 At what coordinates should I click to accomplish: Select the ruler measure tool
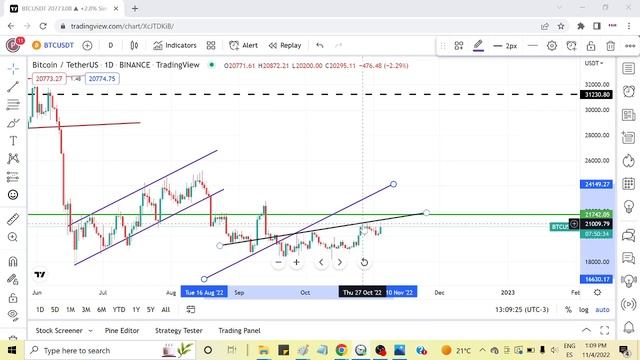click(x=13, y=219)
